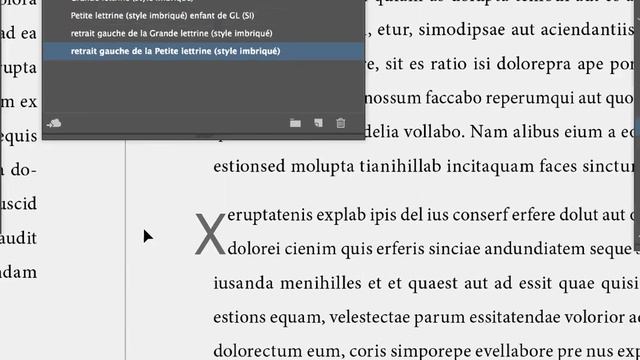Click the large drop cap X
The width and height of the screenshot is (640, 360).
tap(210, 234)
